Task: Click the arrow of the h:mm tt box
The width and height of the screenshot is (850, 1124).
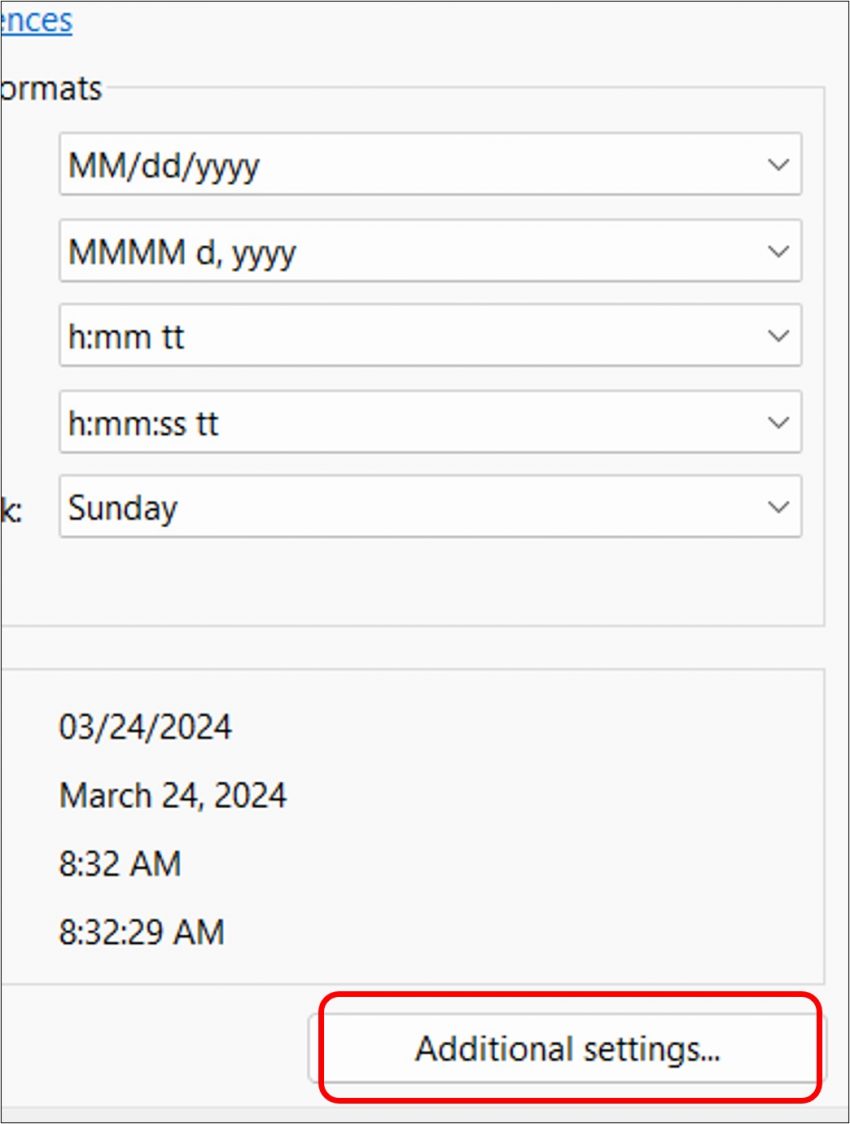Action: [778, 337]
